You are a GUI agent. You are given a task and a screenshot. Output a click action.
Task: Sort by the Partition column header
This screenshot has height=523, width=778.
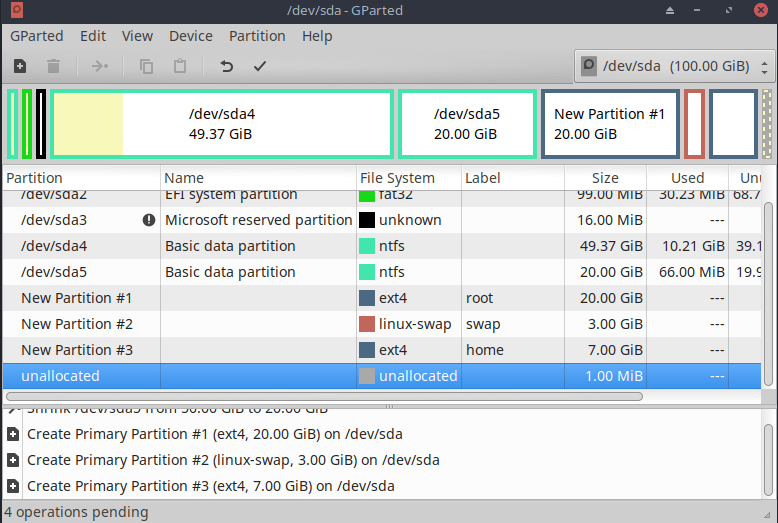coord(81,178)
